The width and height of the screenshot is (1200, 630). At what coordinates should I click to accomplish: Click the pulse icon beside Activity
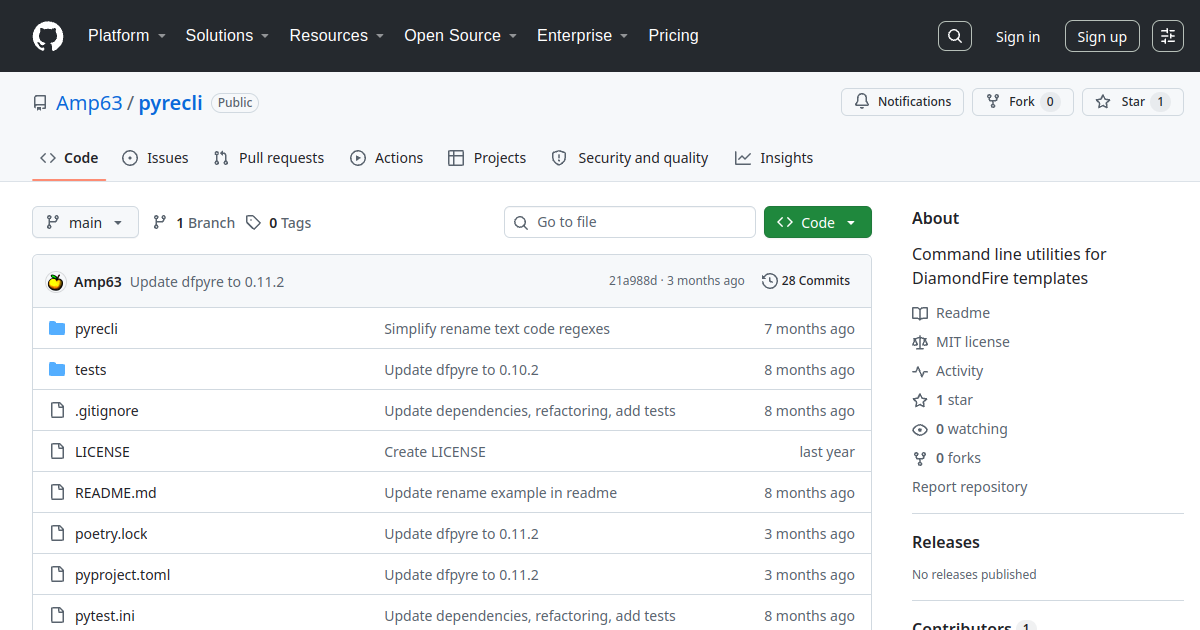(920, 371)
